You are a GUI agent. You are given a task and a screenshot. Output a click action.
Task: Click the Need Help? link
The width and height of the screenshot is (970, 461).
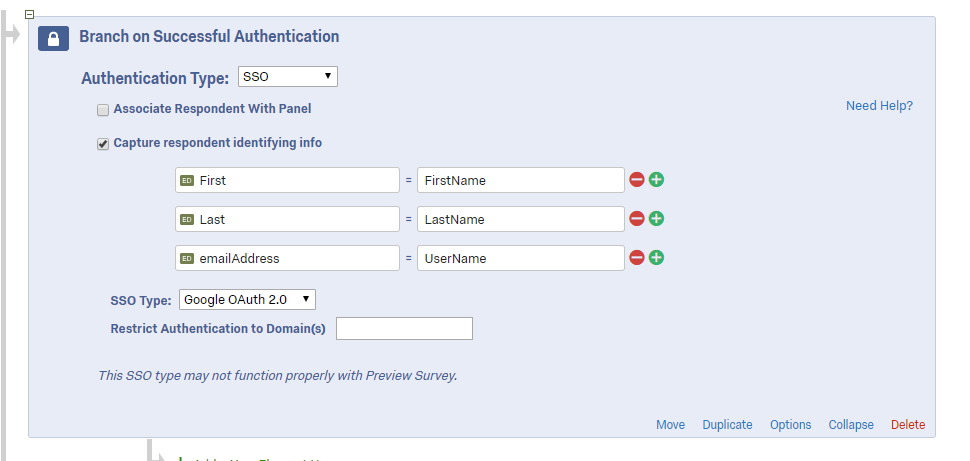[x=879, y=106]
